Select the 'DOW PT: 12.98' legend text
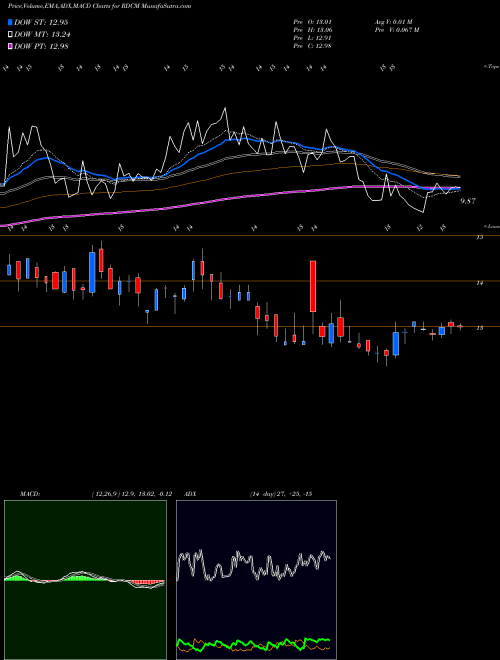 (x=41, y=46)
